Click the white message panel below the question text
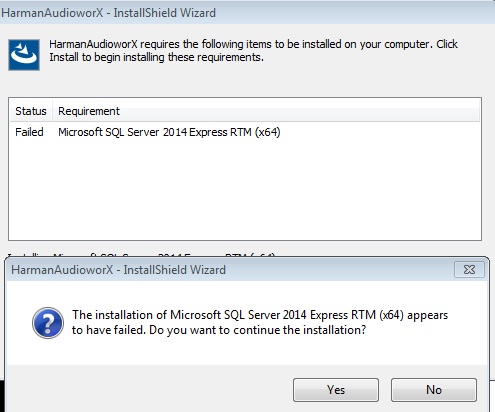The height and width of the screenshot is (412, 495). point(247,351)
